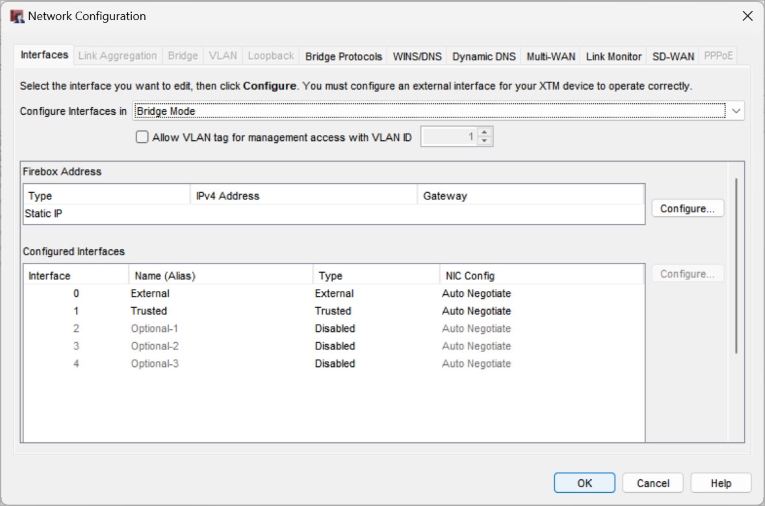Switch to the Bridge Protocols tab
The height and width of the screenshot is (506, 765).
click(x=343, y=56)
